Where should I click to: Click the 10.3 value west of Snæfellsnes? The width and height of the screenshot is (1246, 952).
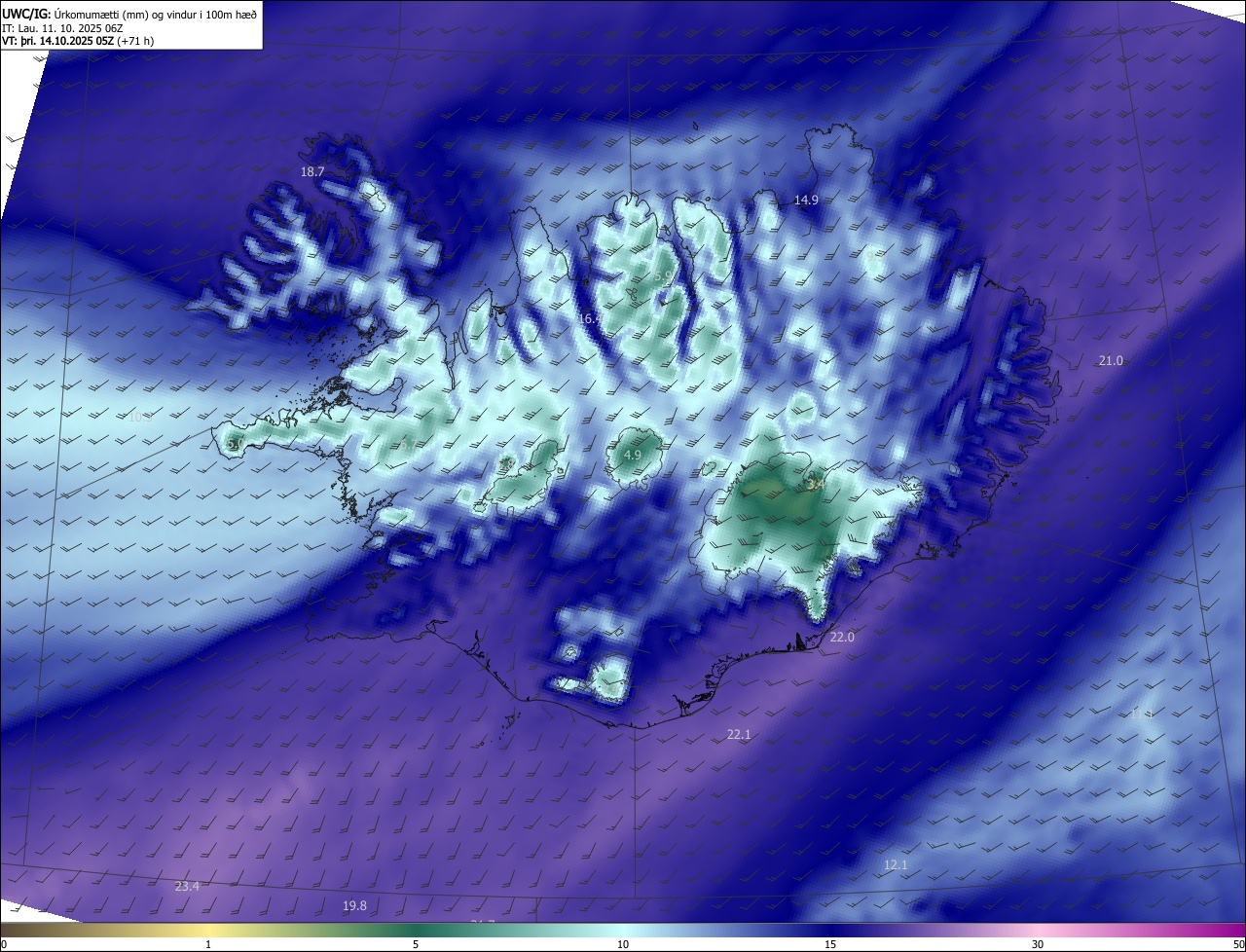pyautogui.click(x=139, y=417)
